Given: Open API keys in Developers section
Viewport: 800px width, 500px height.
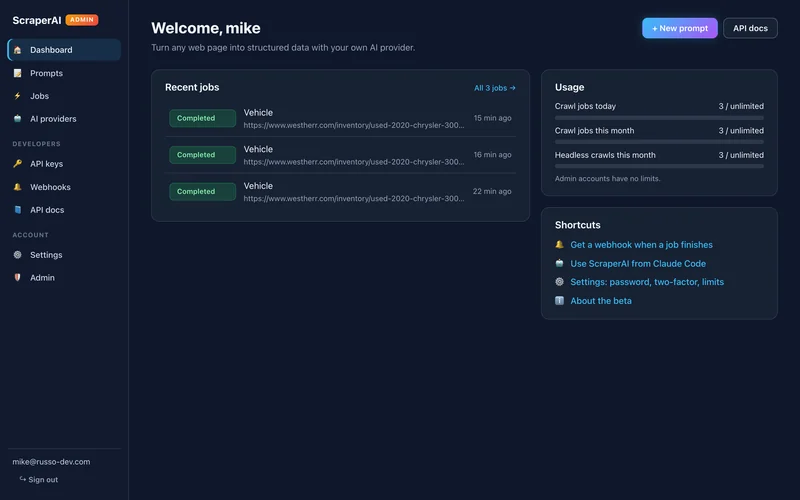Looking at the screenshot, I should pos(64,164).
